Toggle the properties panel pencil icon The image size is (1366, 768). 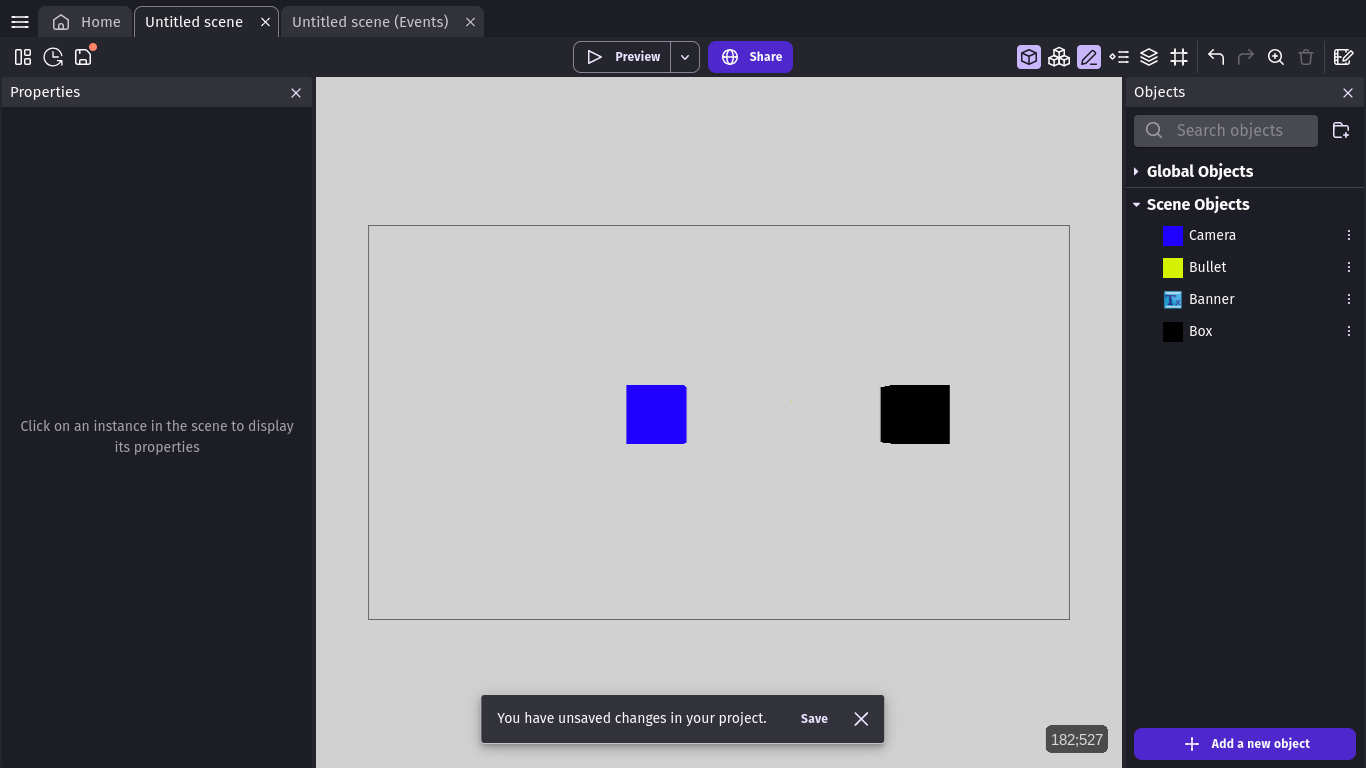click(x=1089, y=57)
